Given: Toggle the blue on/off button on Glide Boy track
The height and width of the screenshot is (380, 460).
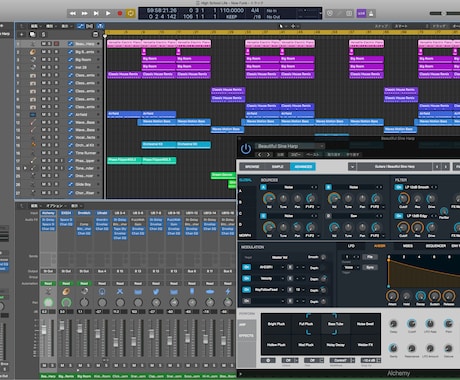Looking at the screenshot, I should [71, 184].
